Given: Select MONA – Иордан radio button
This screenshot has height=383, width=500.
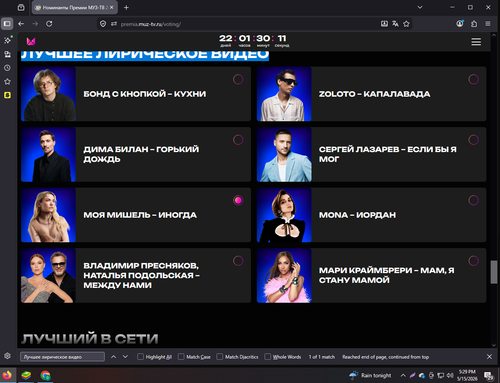Looking at the screenshot, I should (x=474, y=200).
